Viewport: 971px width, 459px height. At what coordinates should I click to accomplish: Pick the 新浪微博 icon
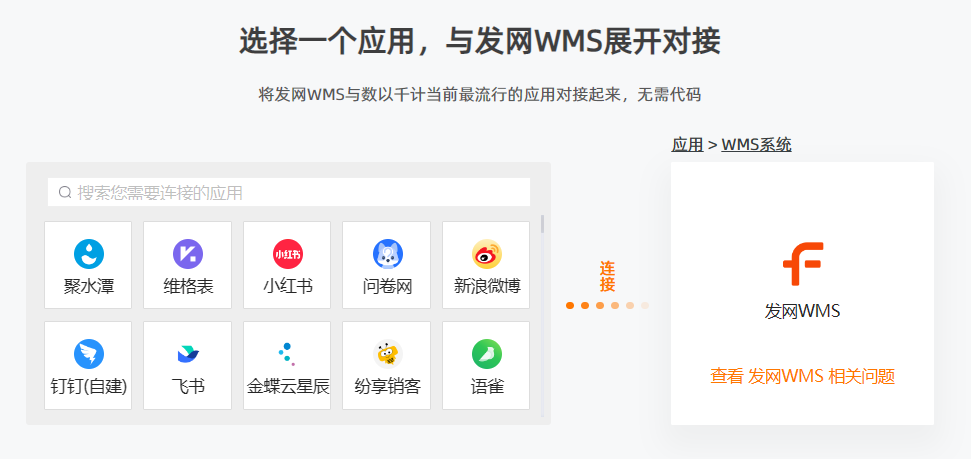tap(487, 254)
